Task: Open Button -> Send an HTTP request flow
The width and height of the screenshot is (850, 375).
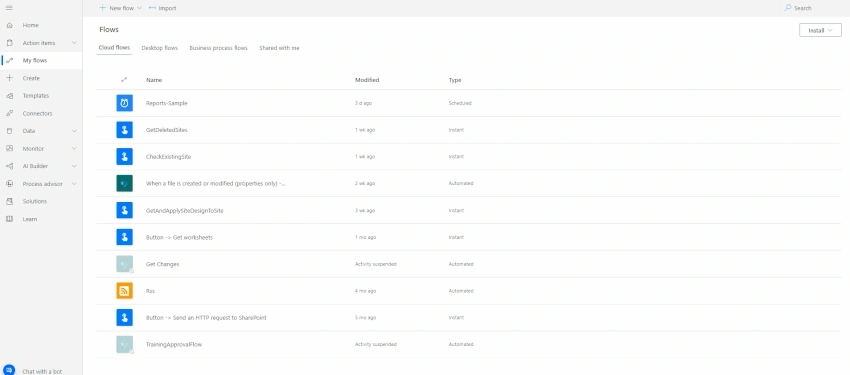Action: (206, 318)
